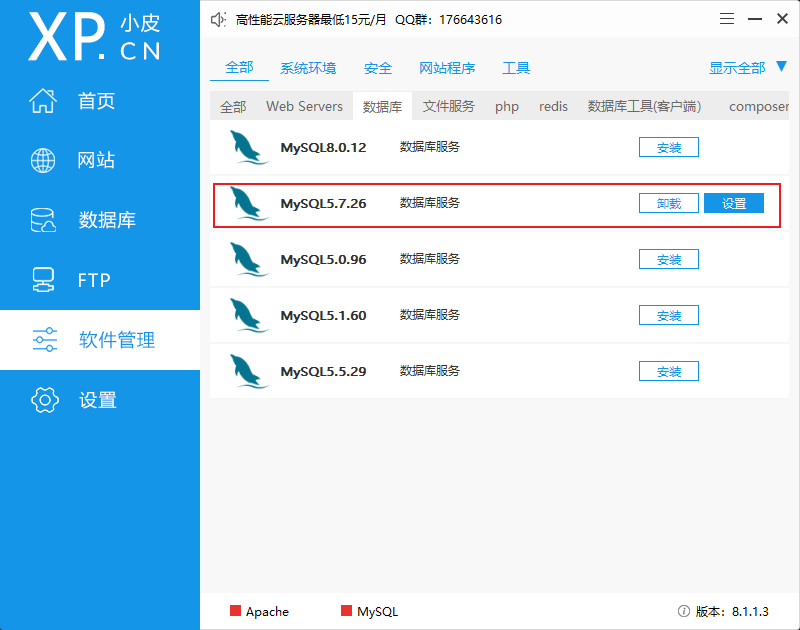Screen dimensions: 800x630
Task: Open the 设置 gear icon in sidebar
Action: pos(45,400)
